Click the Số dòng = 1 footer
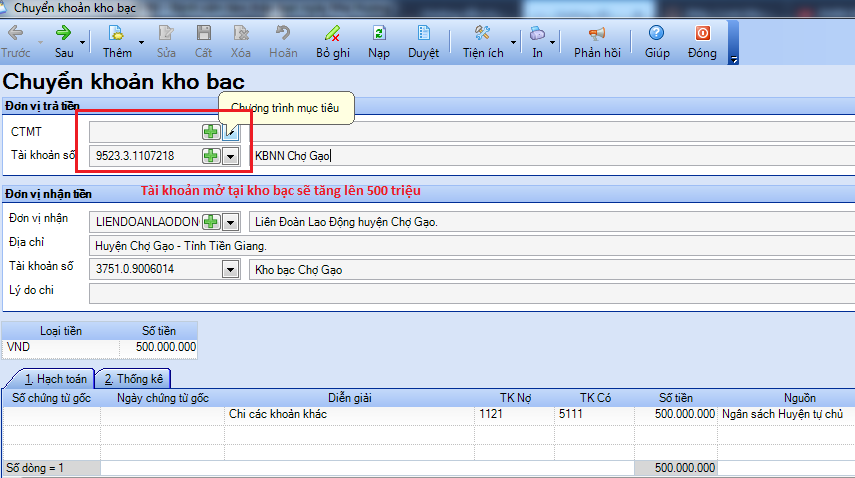The width and height of the screenshot is (855, 478). pyautogui.click(x=52, y=468)
